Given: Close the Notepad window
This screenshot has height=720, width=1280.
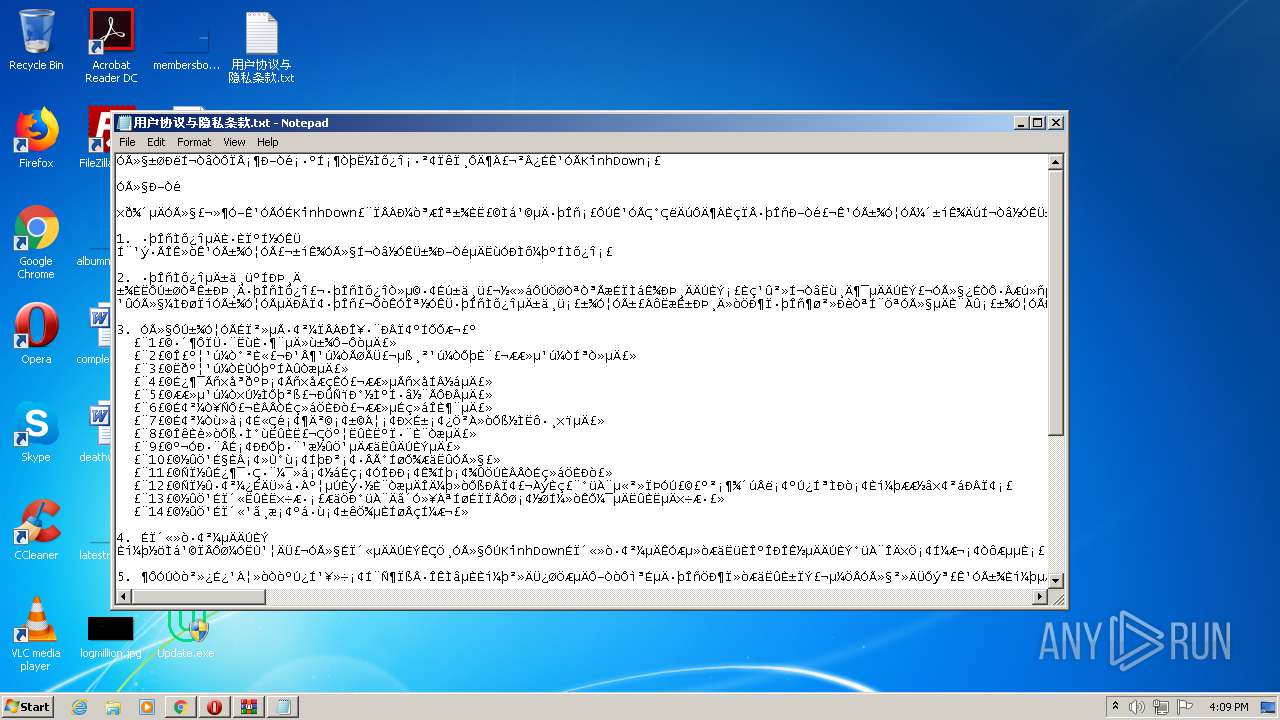Looking at the screenshot, I should tap(1055, 123).
